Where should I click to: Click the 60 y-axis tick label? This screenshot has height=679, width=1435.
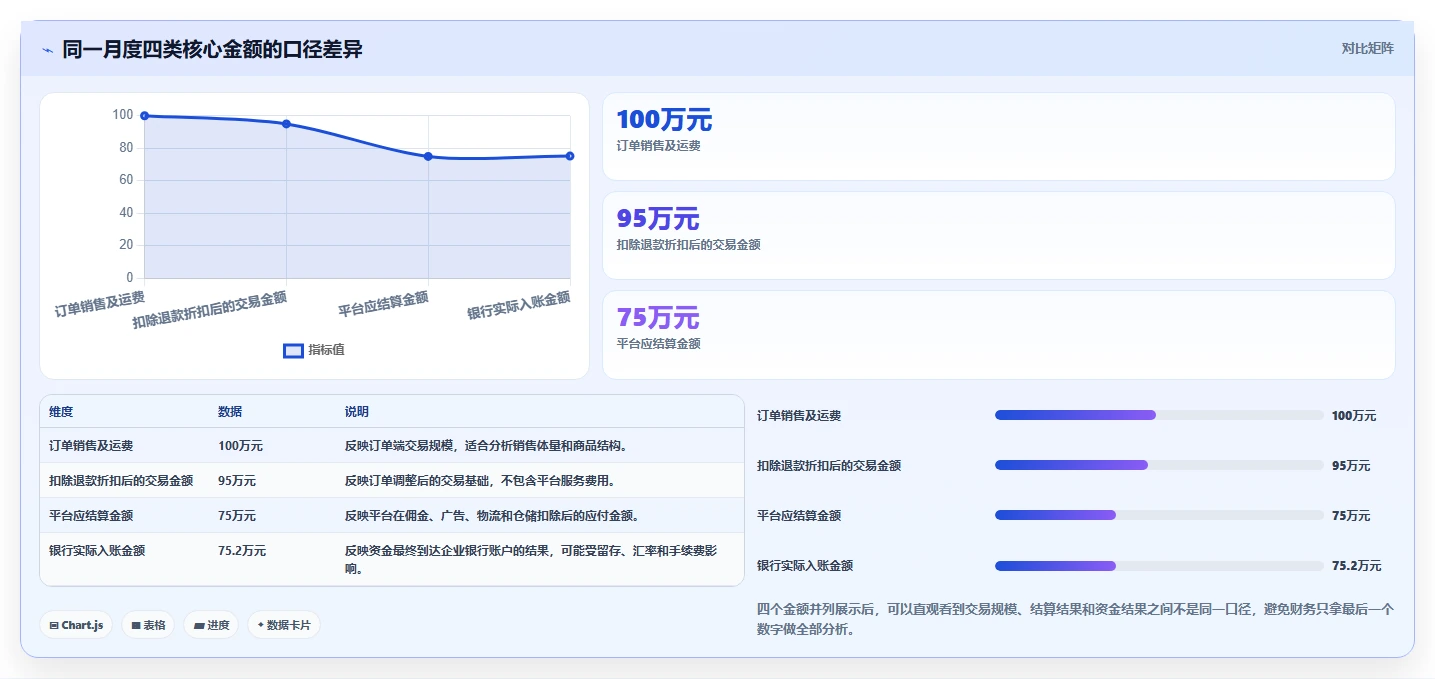[x=126, y=180]
